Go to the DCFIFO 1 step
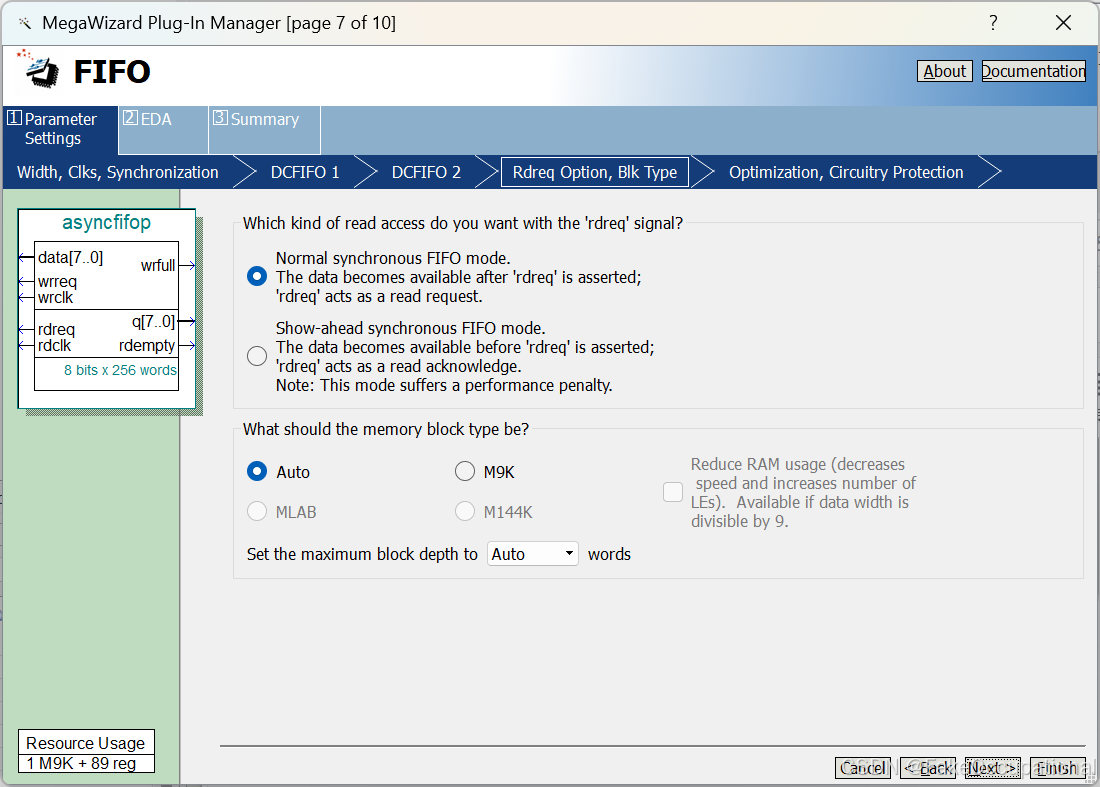The image size is (1100, 787). 305,173
